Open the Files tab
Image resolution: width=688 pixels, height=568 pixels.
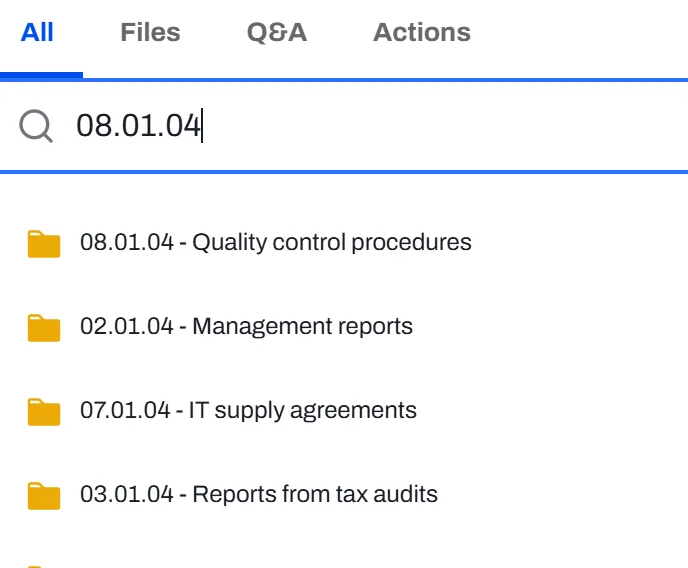[x=150, y=33]
